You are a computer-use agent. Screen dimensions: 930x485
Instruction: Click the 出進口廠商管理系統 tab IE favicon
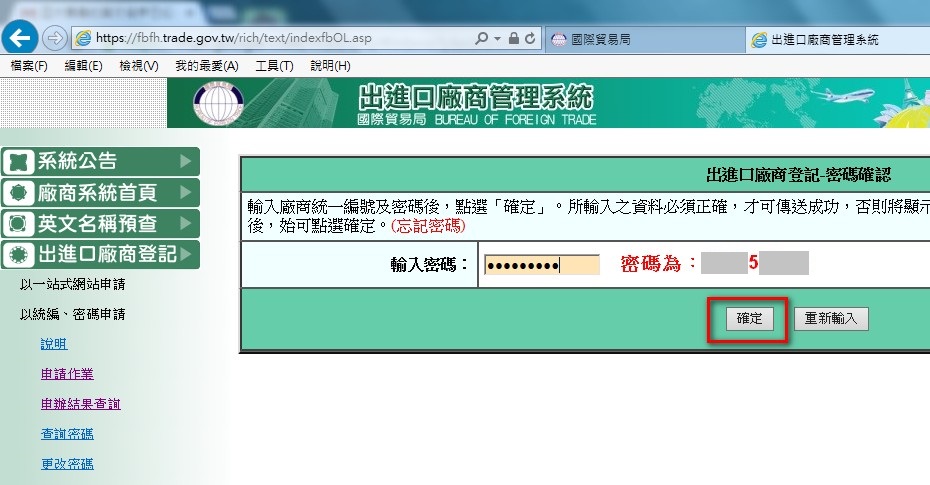point(759,40)
